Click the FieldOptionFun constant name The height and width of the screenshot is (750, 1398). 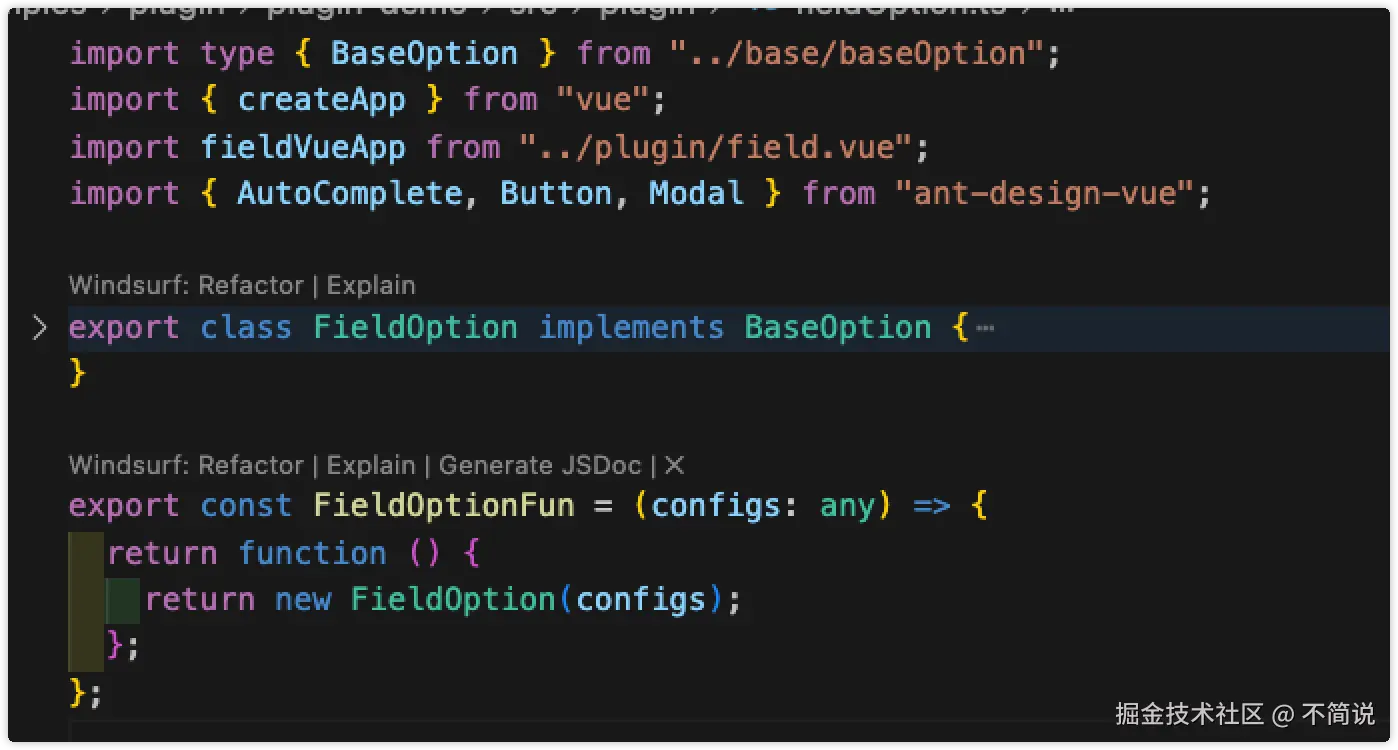point(443,506)
